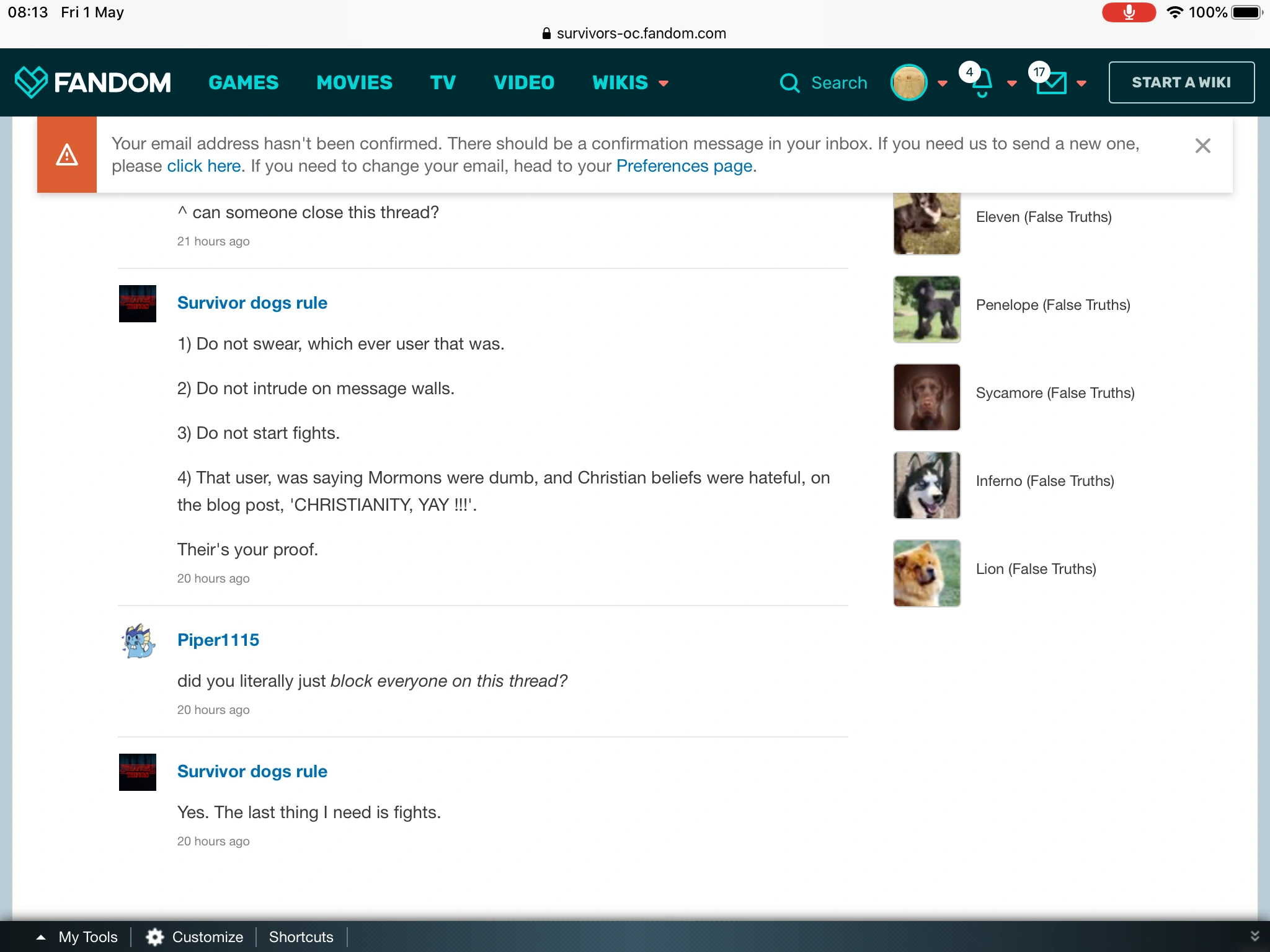The width and height of the screenshot is (1270, 952).
Task: Open Survivor dogs rule's profile link
Action: [252, 302]
